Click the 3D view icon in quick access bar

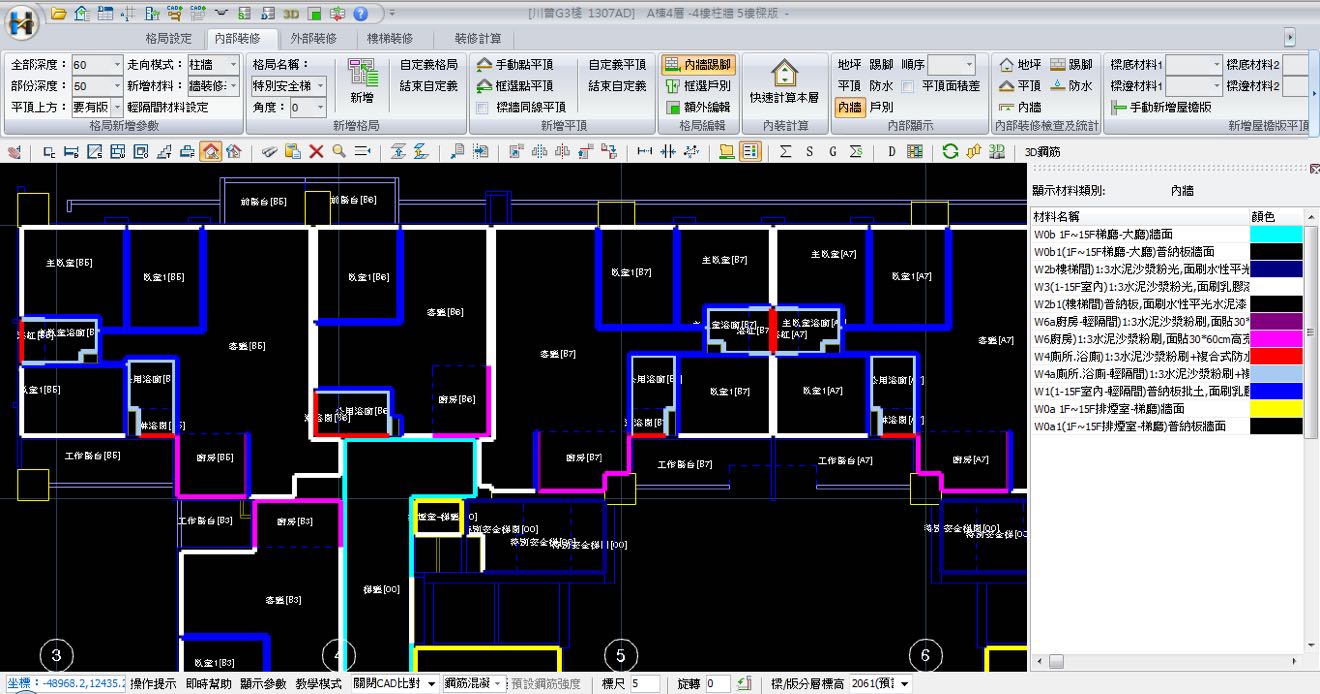[291, 13]
